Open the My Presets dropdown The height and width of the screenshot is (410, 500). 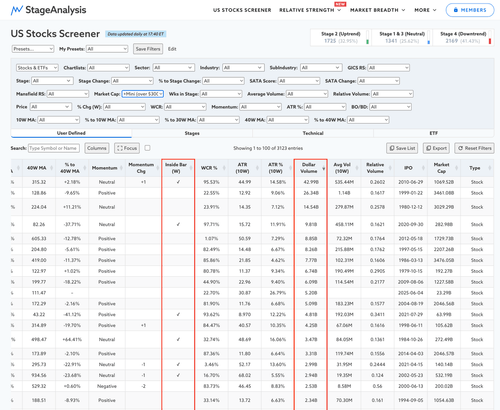click(x=107, y=49)
